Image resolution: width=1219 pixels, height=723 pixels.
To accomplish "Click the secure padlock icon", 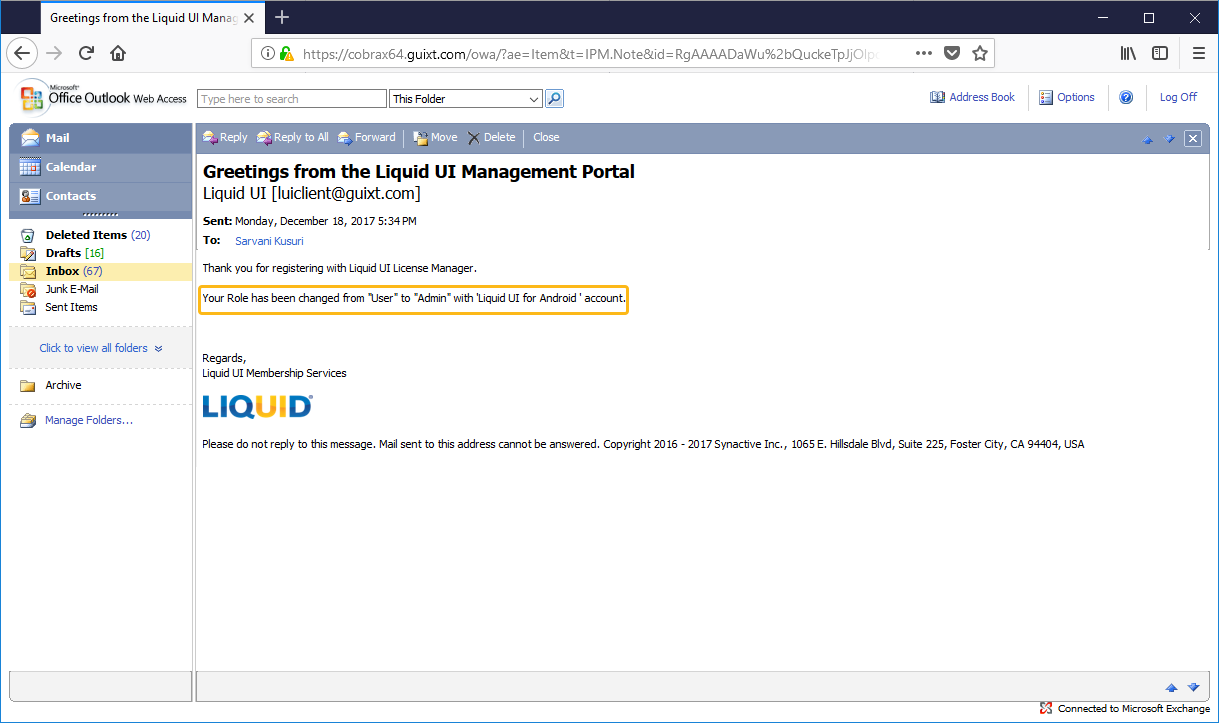I will 287,54.
